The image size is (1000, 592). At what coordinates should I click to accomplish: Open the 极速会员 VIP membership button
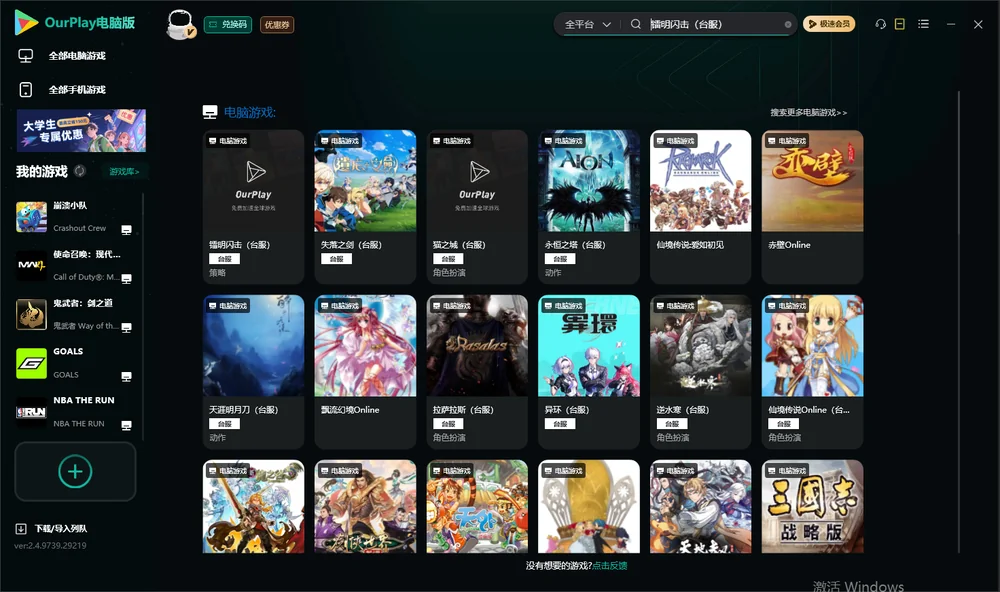tap(828, 24)
